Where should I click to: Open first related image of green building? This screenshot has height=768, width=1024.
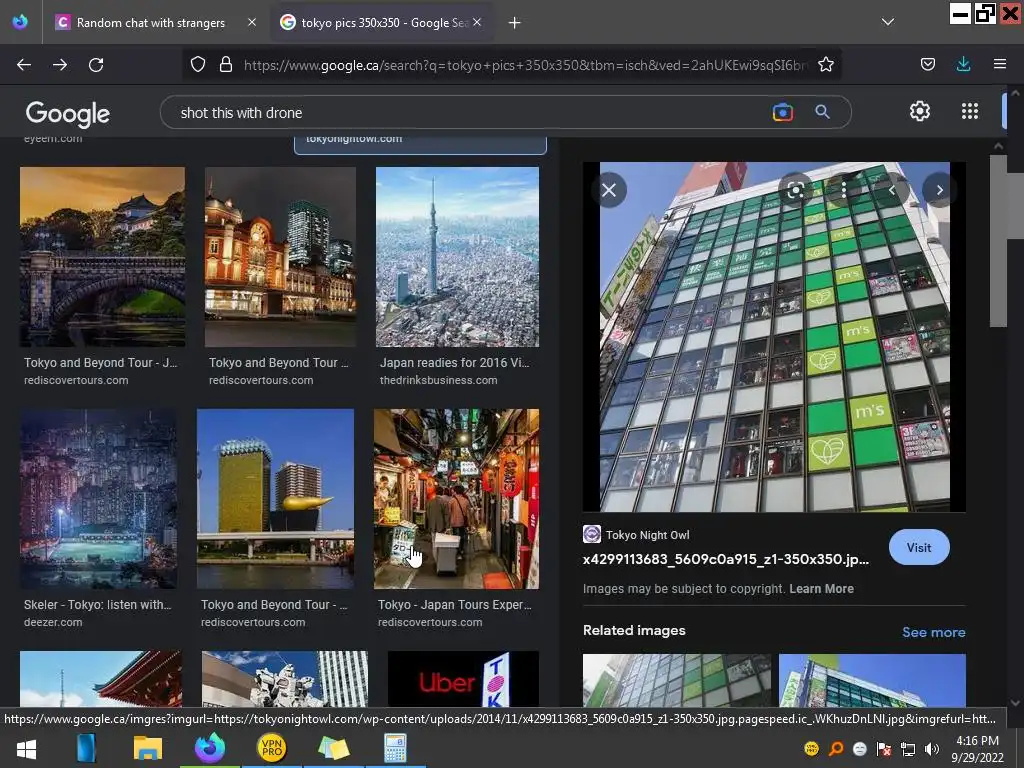677,680
